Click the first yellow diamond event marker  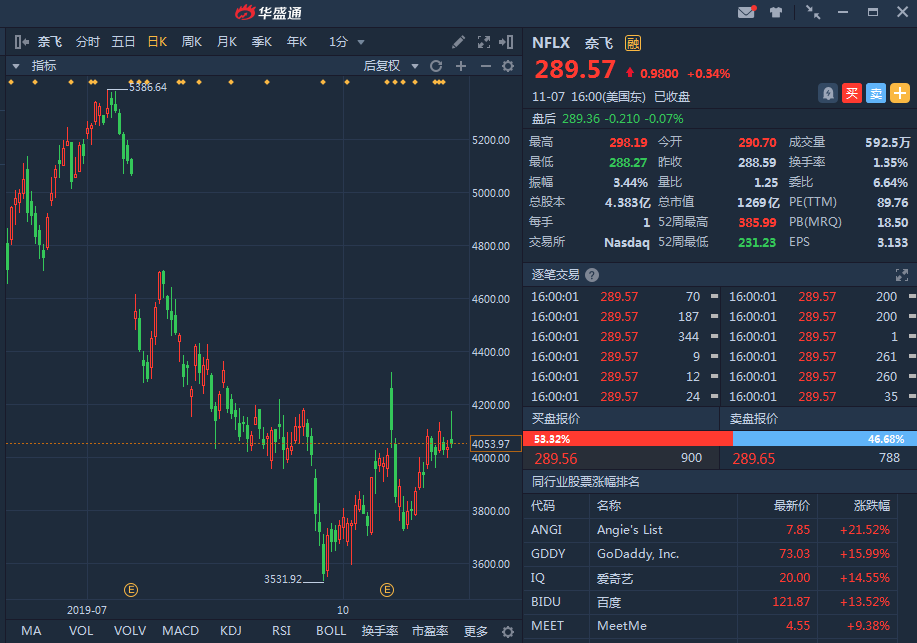tap(11, 82)
